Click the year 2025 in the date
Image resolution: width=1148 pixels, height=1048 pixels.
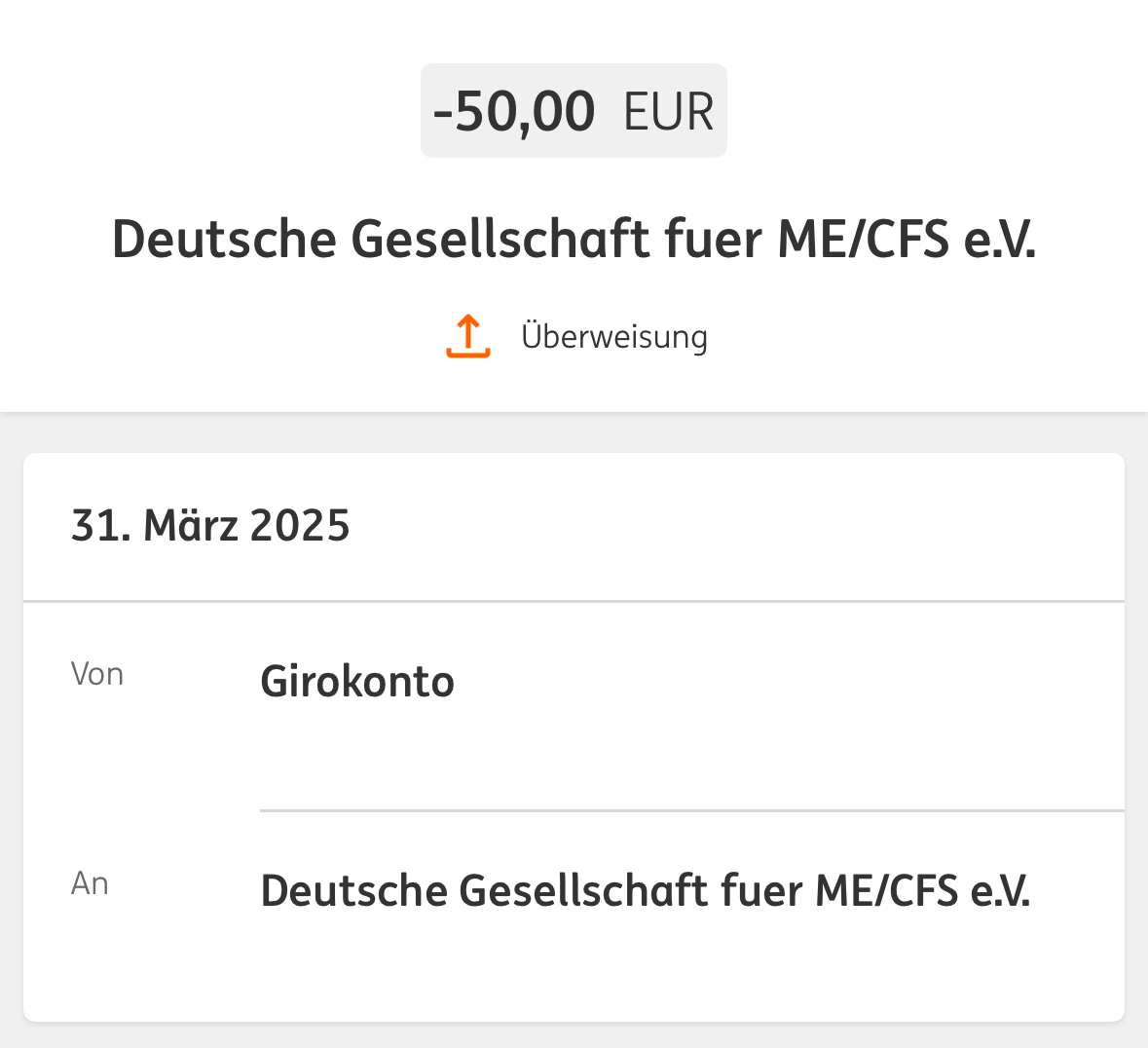click(x=300, y=526)
